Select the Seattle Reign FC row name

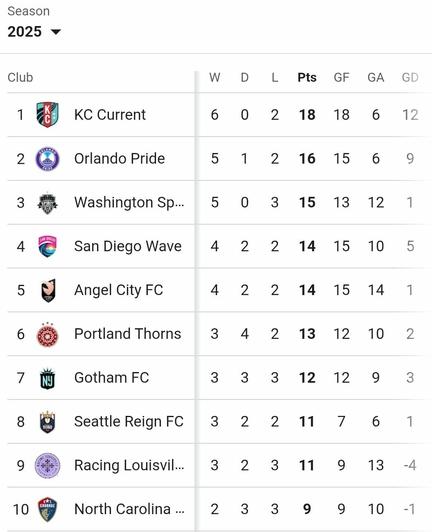(x=129, y=421)
